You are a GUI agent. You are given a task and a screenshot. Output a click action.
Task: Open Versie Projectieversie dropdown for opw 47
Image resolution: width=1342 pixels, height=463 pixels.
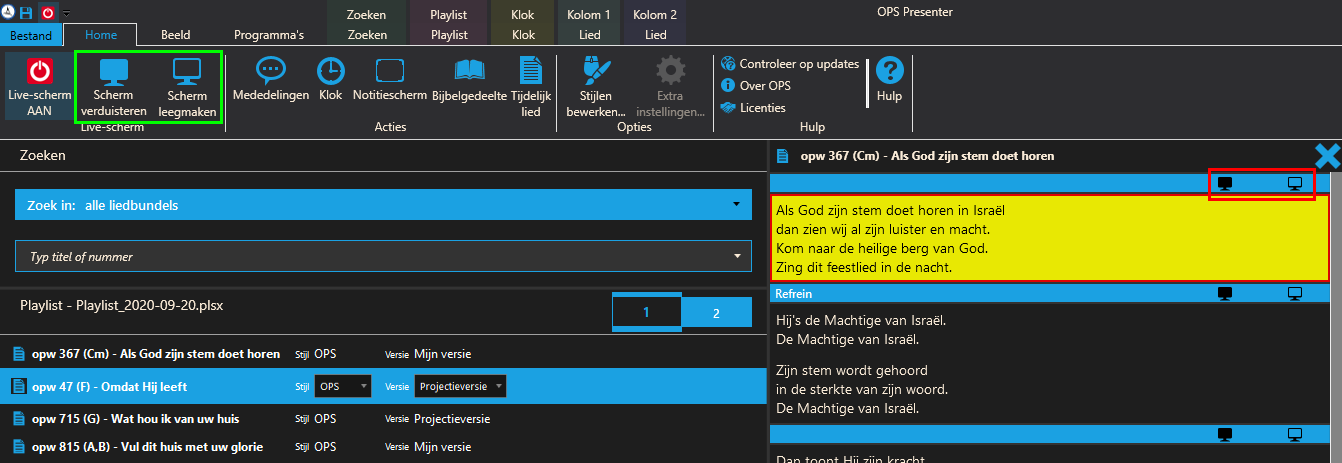click(x=460, y=386)
